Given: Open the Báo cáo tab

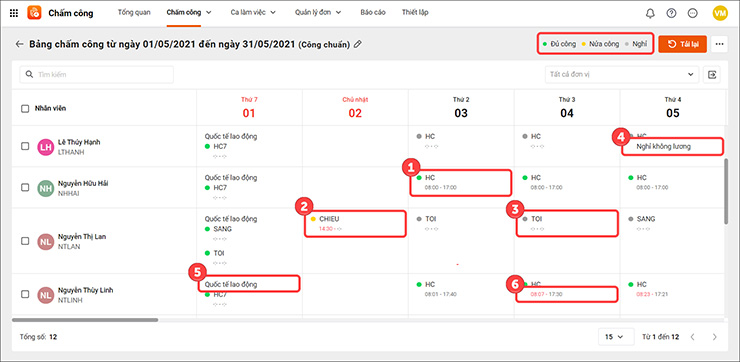Looking at the screenshot, I should pos(373,13).
